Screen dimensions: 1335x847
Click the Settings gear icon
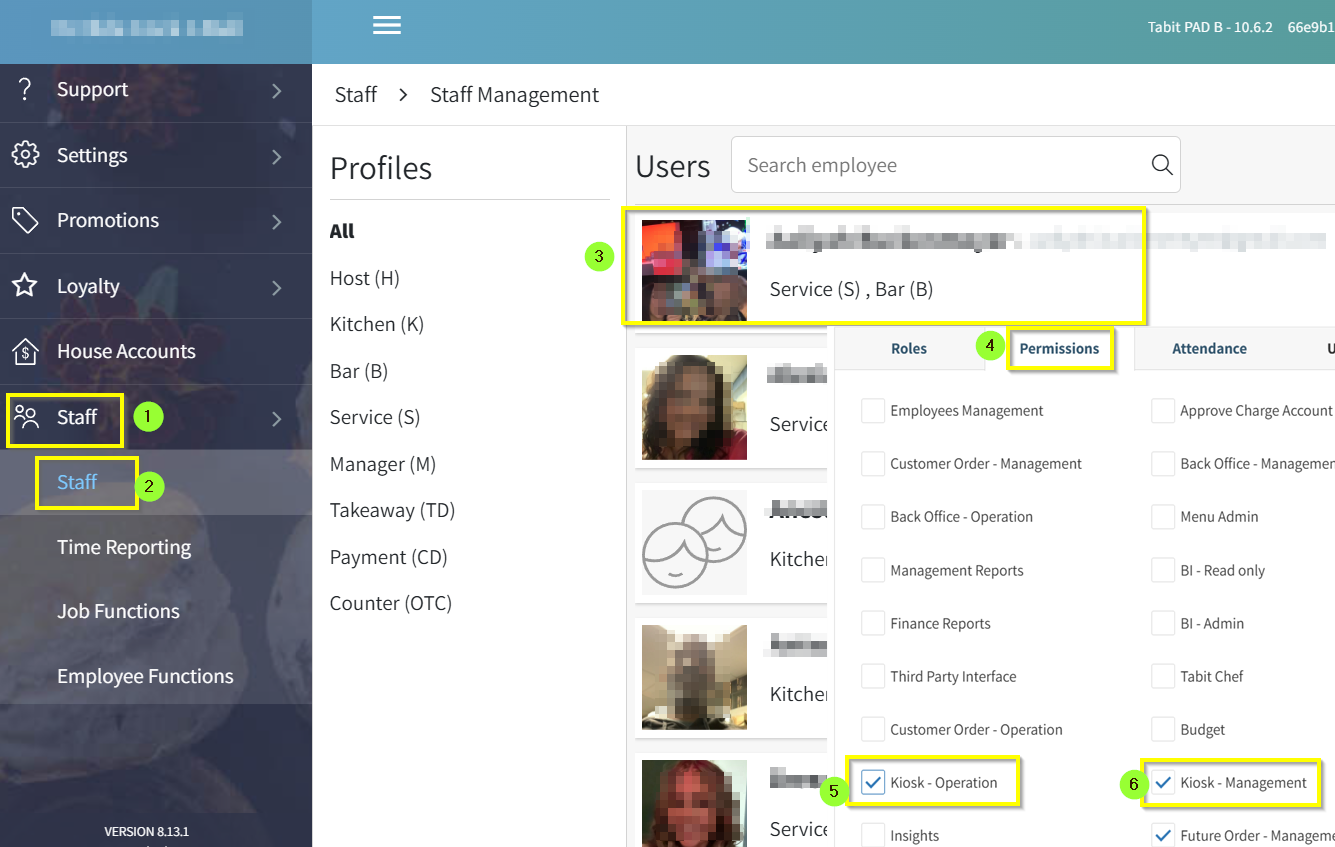(x=25, y=155)
